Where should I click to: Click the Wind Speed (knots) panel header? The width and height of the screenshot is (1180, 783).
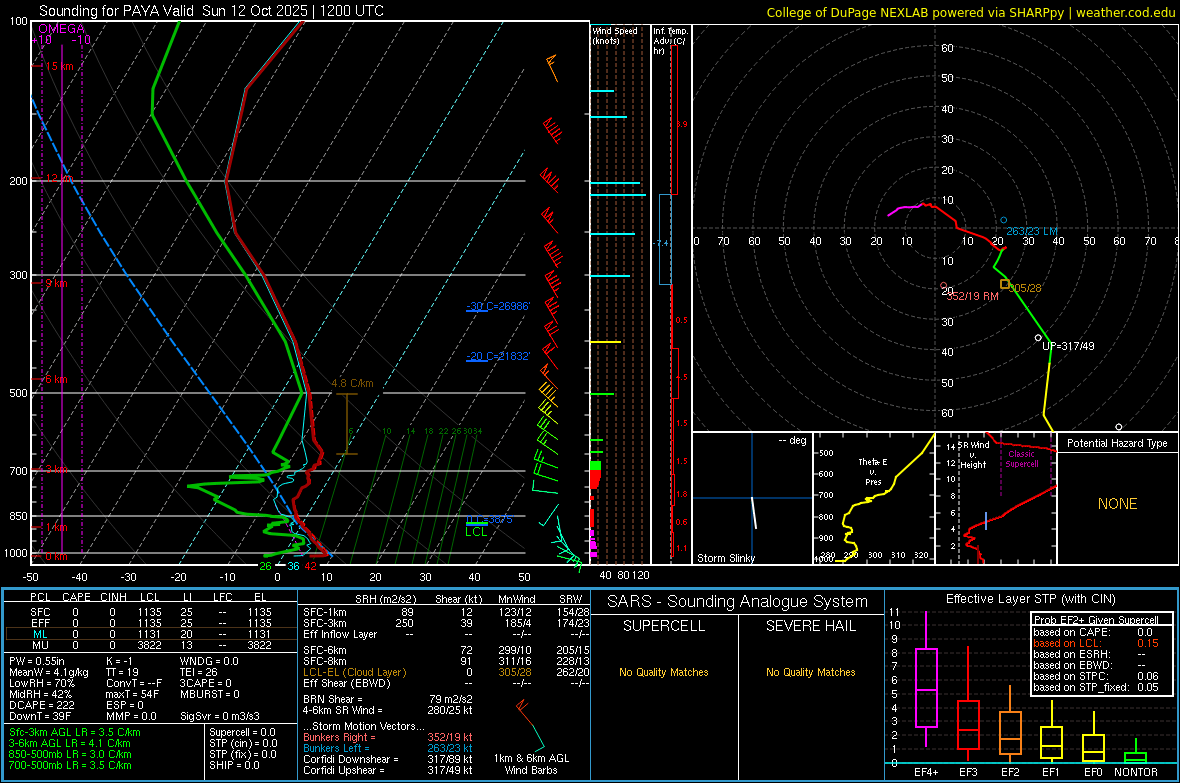tap(614, 35)
